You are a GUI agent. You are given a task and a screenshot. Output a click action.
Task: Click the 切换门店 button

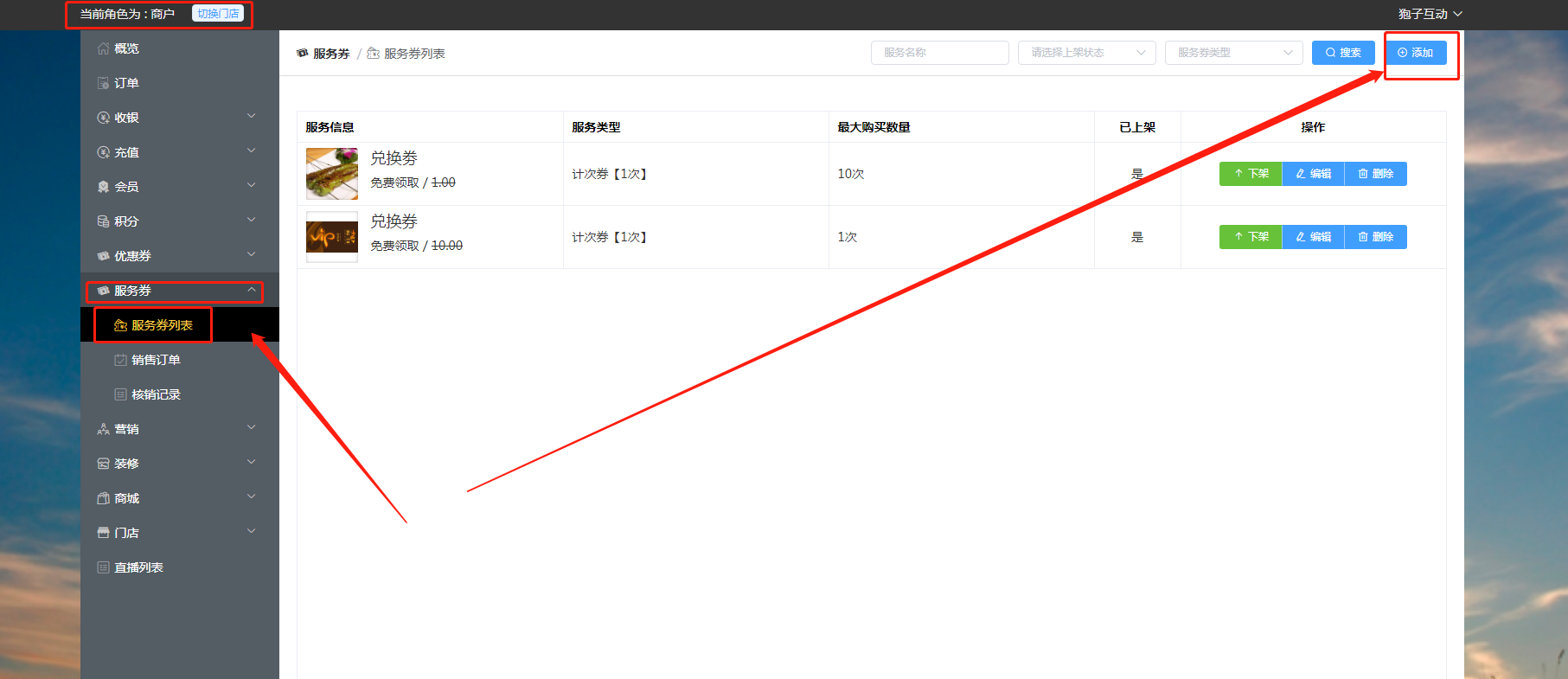tap(218, 14)
